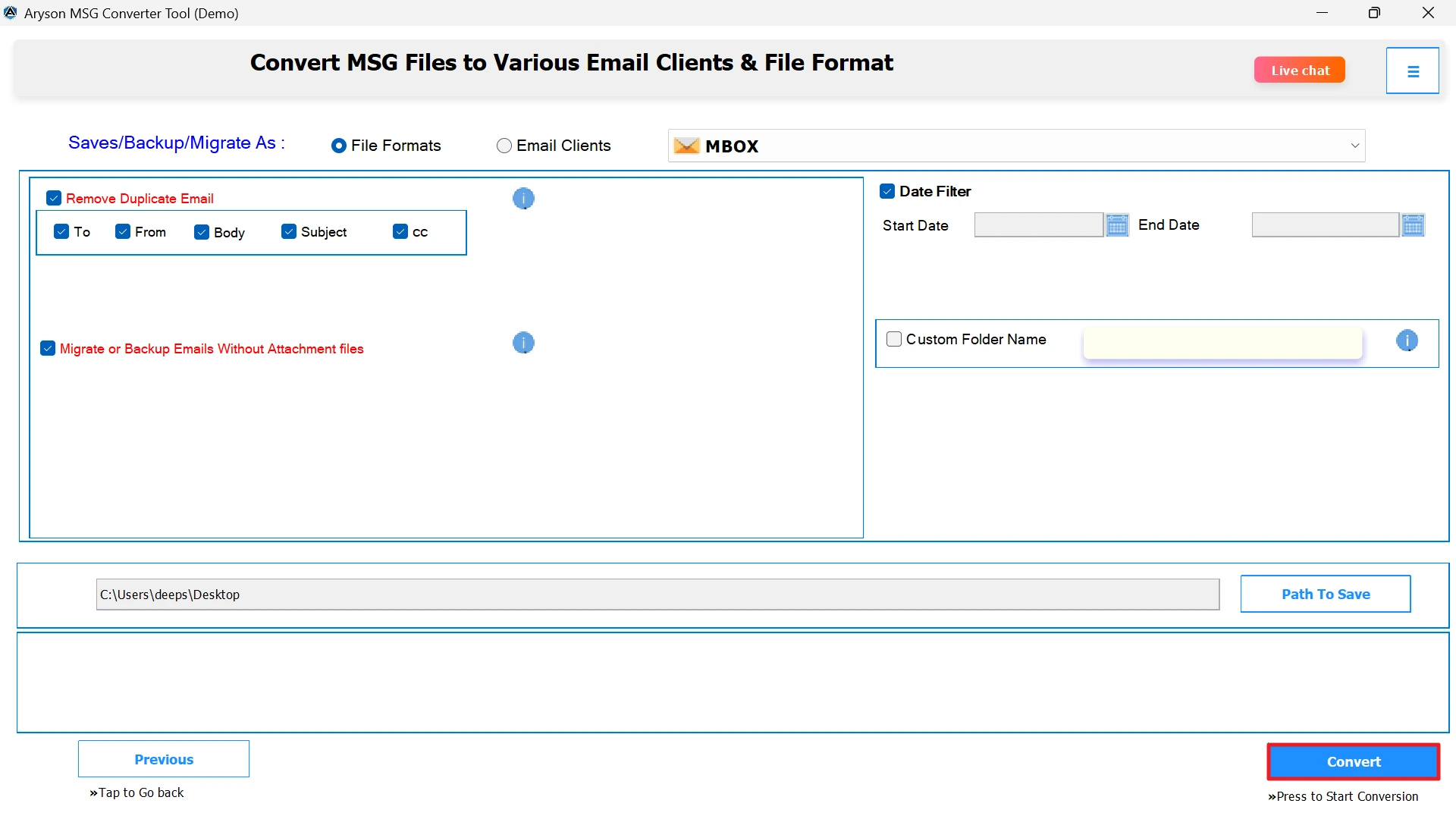This screenshot has height=819, width=1456.
Task: Toggle the Subject checkbox
Action: [289, 231]
